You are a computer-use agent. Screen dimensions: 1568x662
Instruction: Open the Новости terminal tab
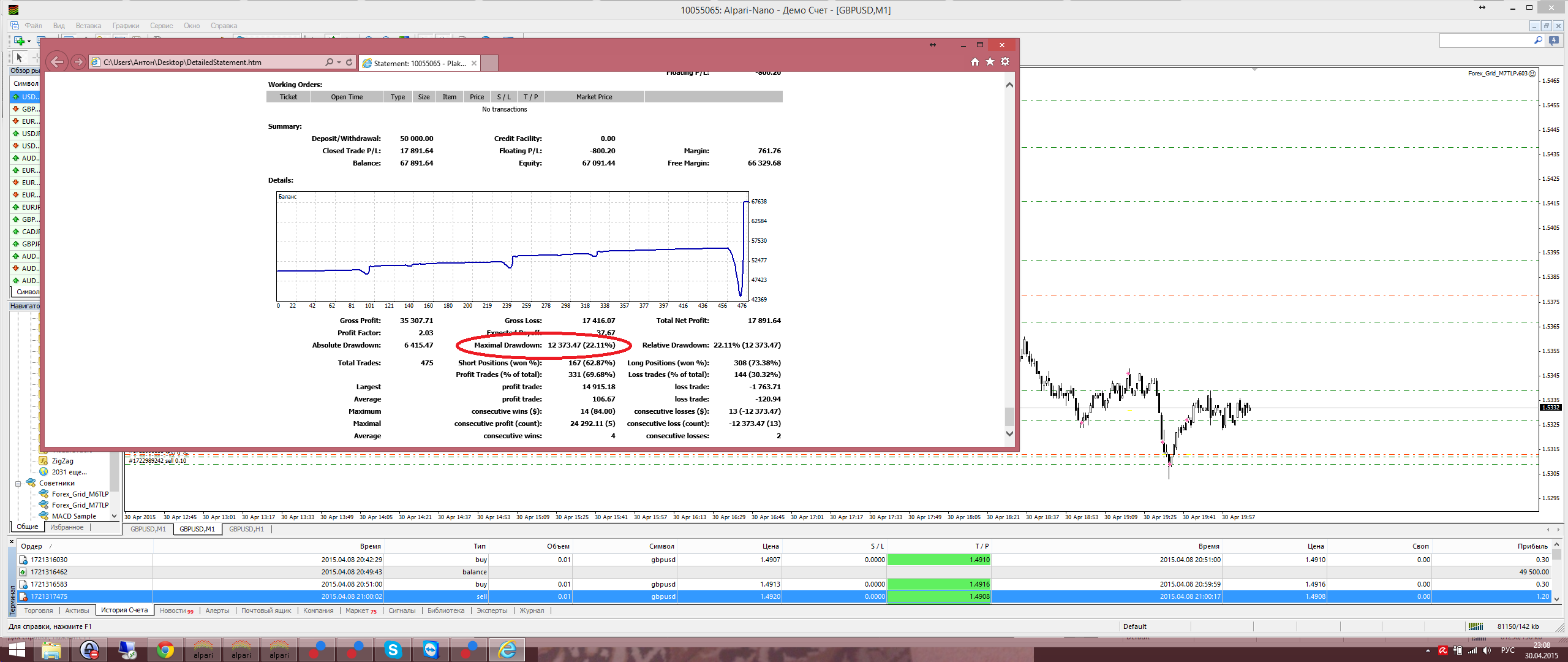[176, 611]
